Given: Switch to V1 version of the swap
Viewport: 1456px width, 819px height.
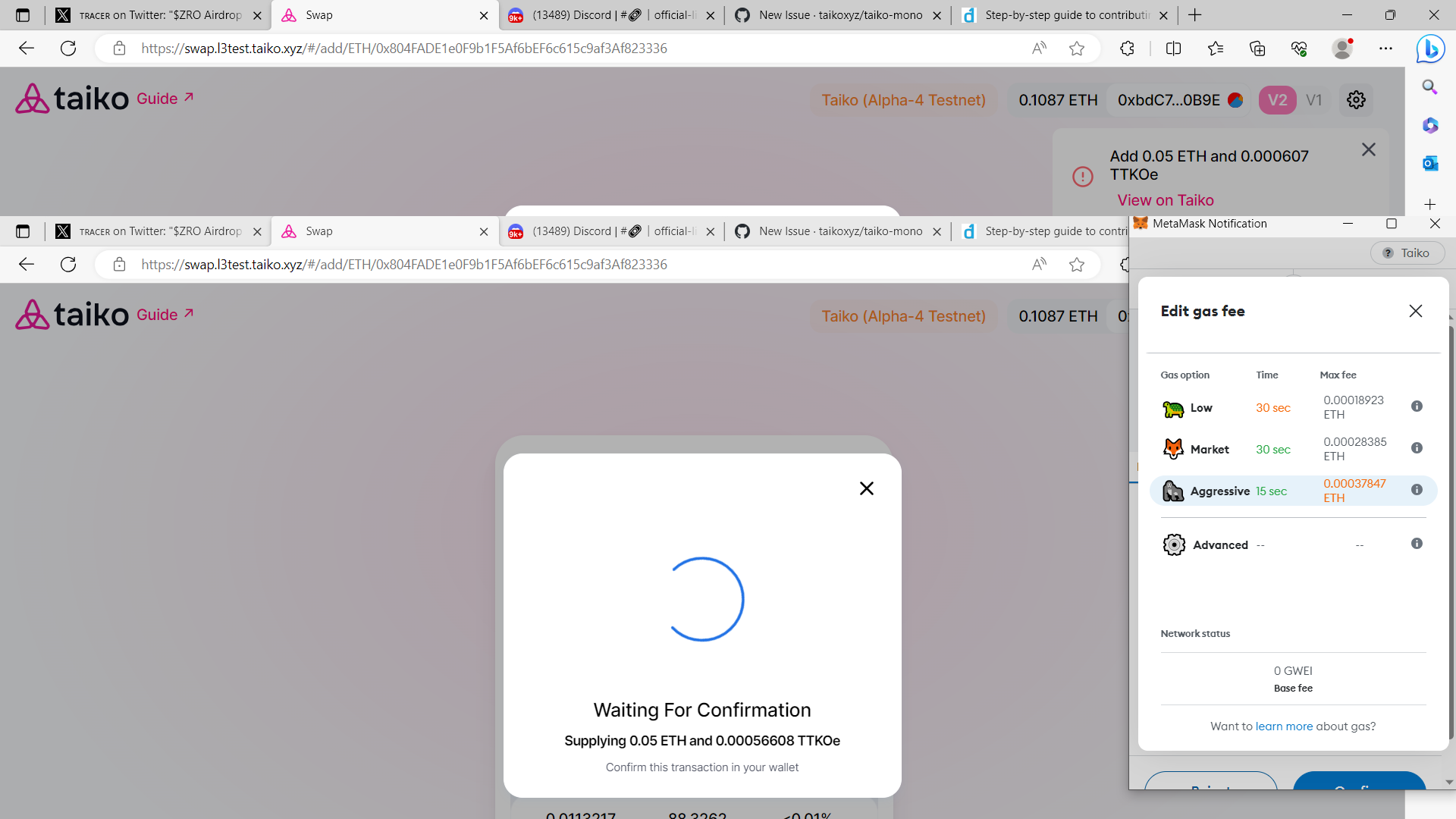Looking at the screenshot, I should (x=1314, y=99).
